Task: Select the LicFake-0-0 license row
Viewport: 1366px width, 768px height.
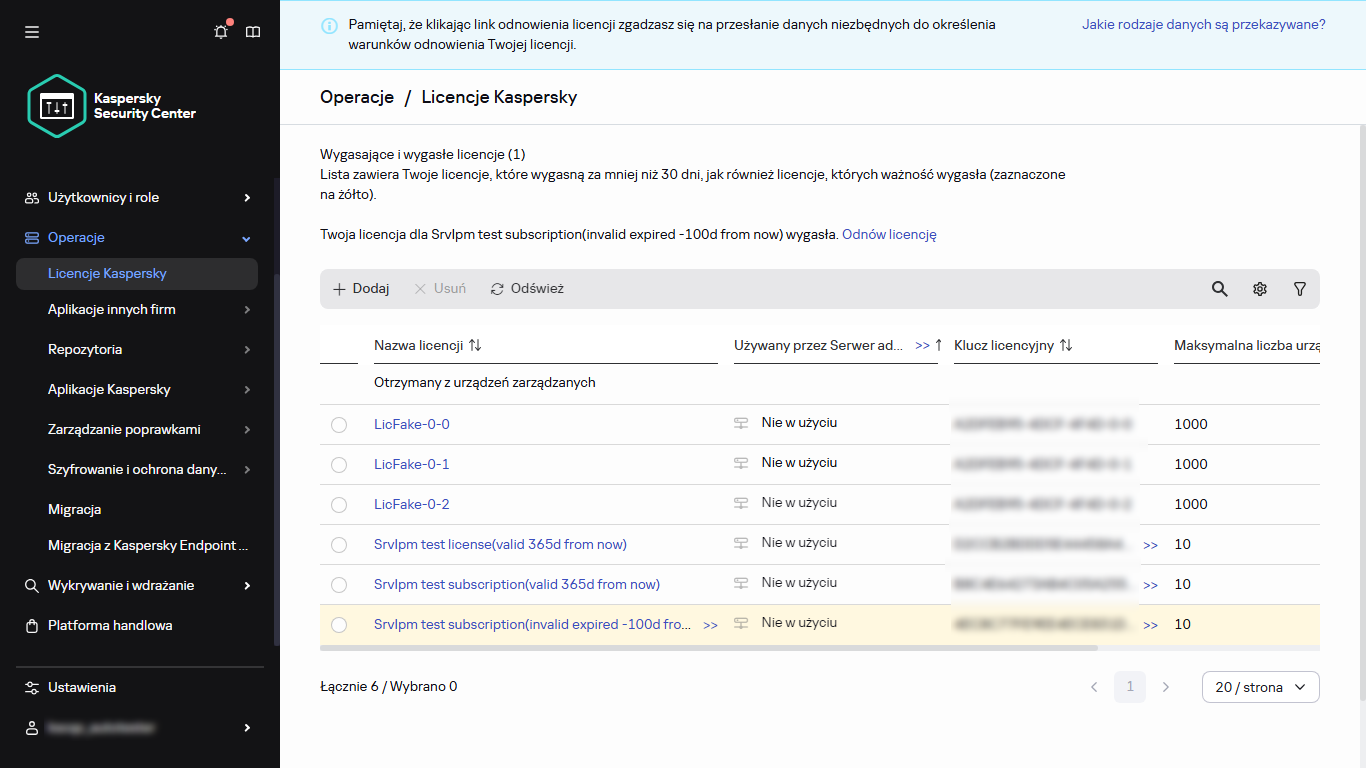Action: tap(339, 423)
